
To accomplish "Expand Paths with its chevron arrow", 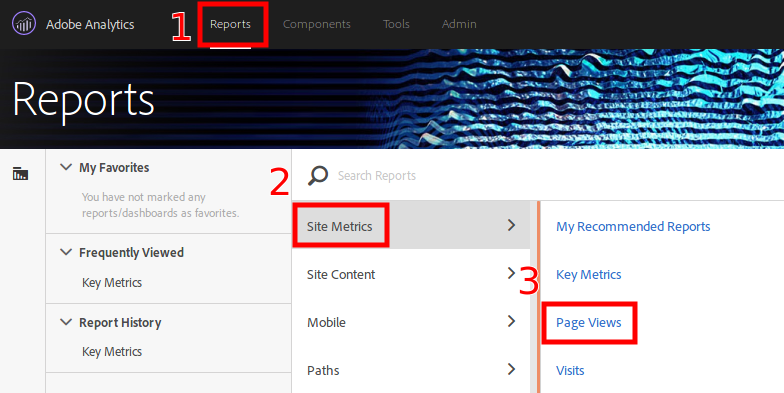I will tap(511, 369).
